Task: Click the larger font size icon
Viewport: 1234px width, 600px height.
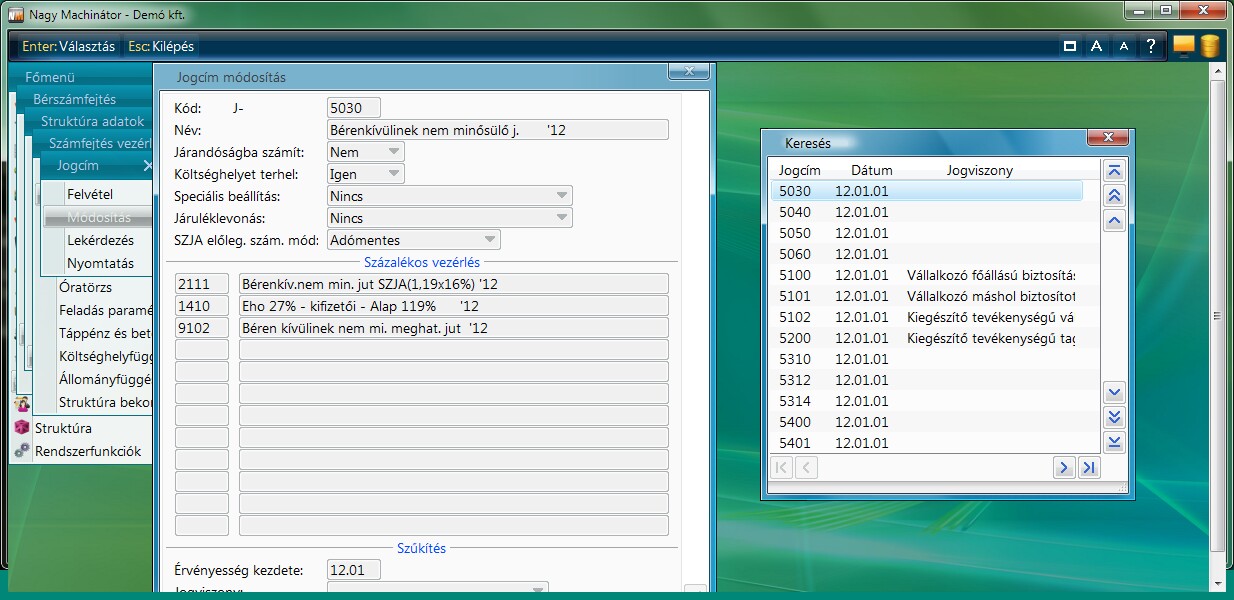Action: click(1097, 46)
